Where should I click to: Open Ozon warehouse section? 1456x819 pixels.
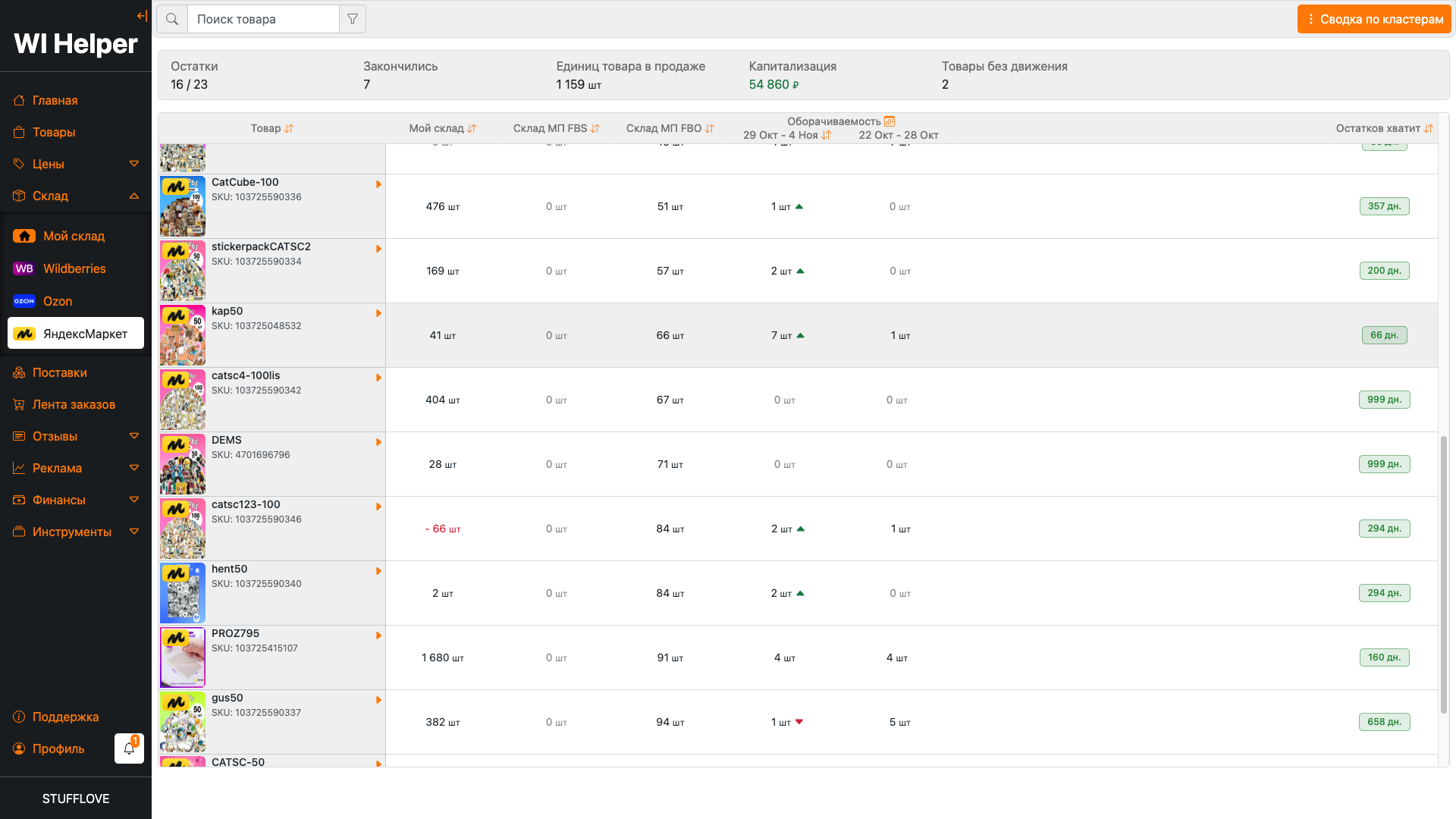pos(58,301)
